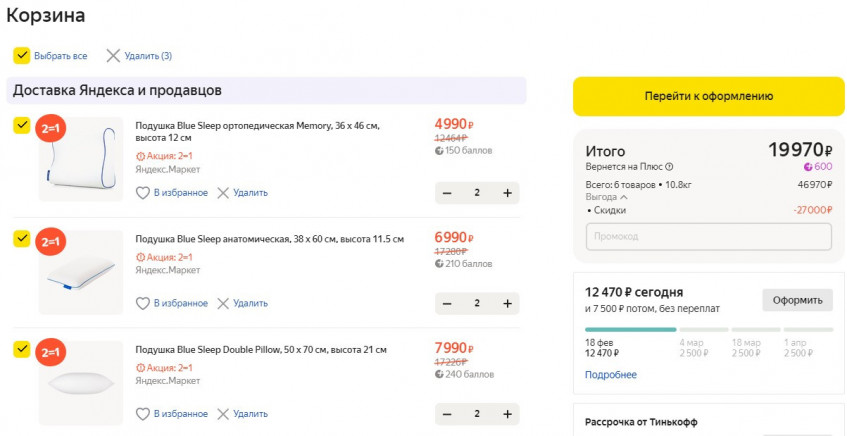This screenshot has width=847, height=436.
Task: Click 2=1 promo badge on Memory pillow
Action: (x=50, y=130)
